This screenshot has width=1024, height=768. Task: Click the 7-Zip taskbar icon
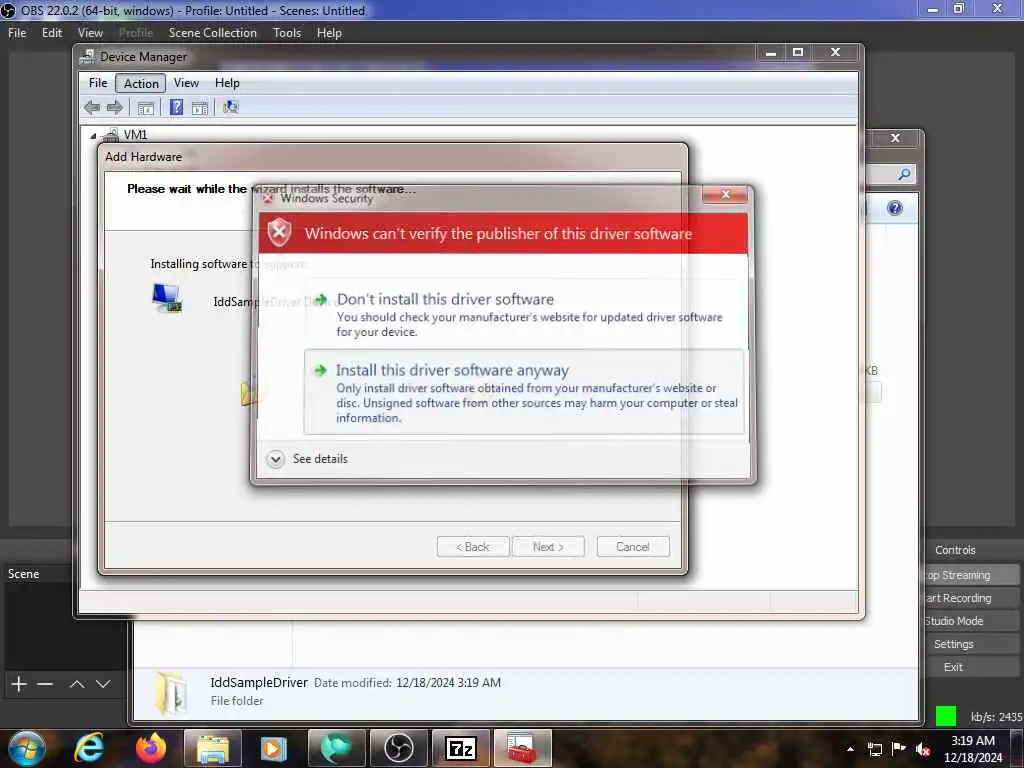[x=460, y=748]
